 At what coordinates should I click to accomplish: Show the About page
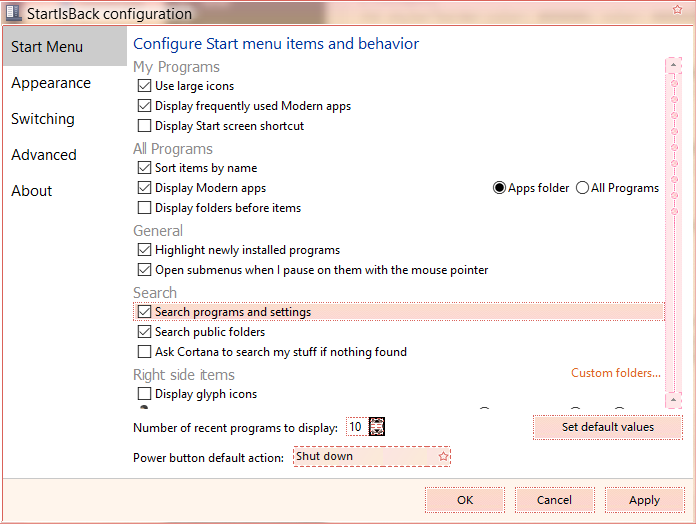(x=32, y=191)
